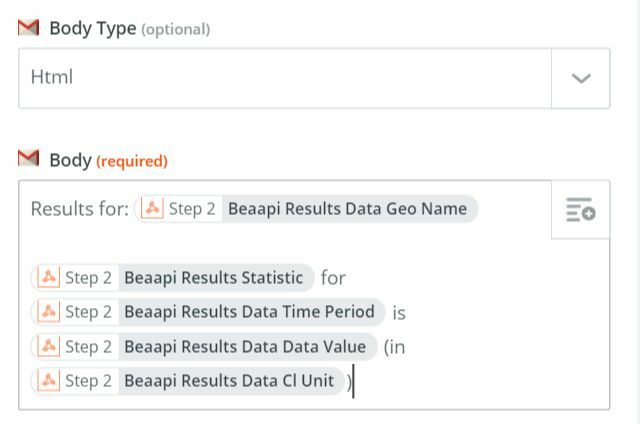This screenshot has width=640, height=424.
Task: Open the insert field icon beside Body
Action: tap(580, 209)
